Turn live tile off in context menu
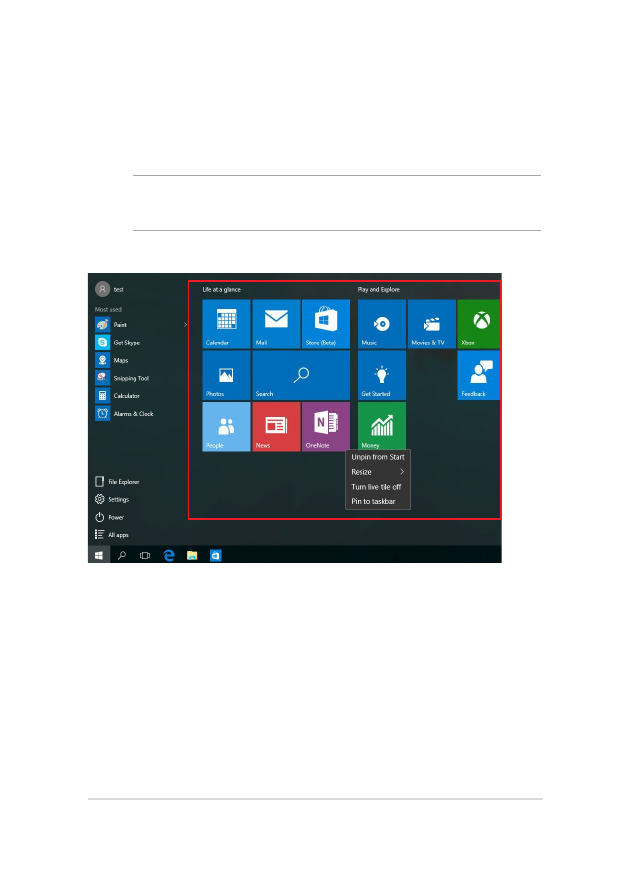Viewport: 629px width, 873px height. click(376, 487)
